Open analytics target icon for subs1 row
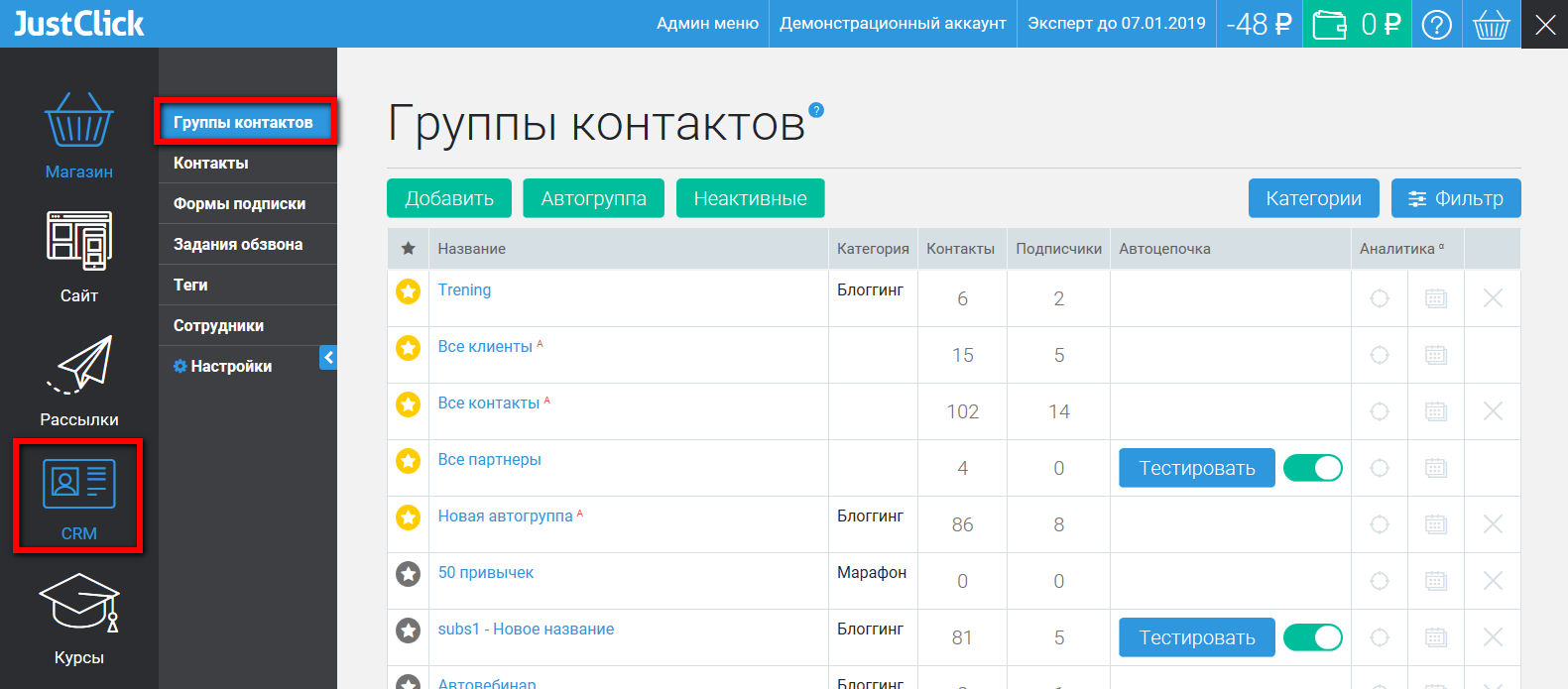Viewport: 1568px width, 689px height. pos(1380,637)
